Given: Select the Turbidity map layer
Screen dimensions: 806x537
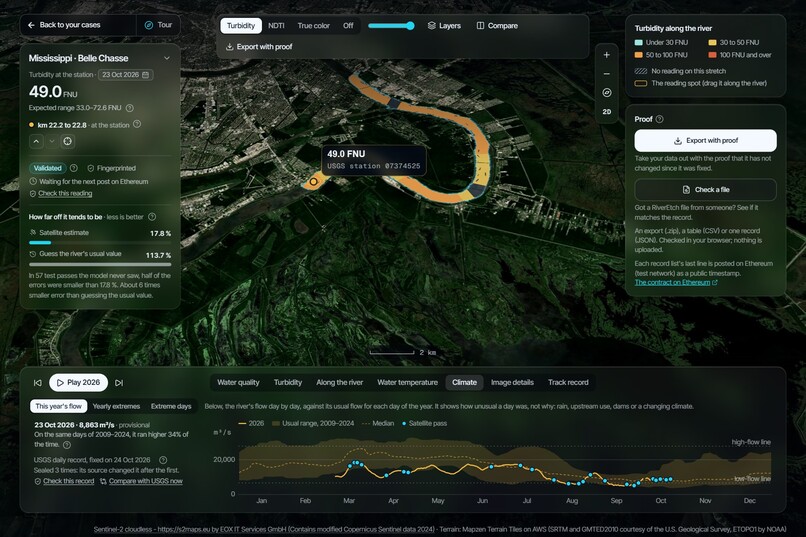Looking at the screenshot, I should 241,26.
